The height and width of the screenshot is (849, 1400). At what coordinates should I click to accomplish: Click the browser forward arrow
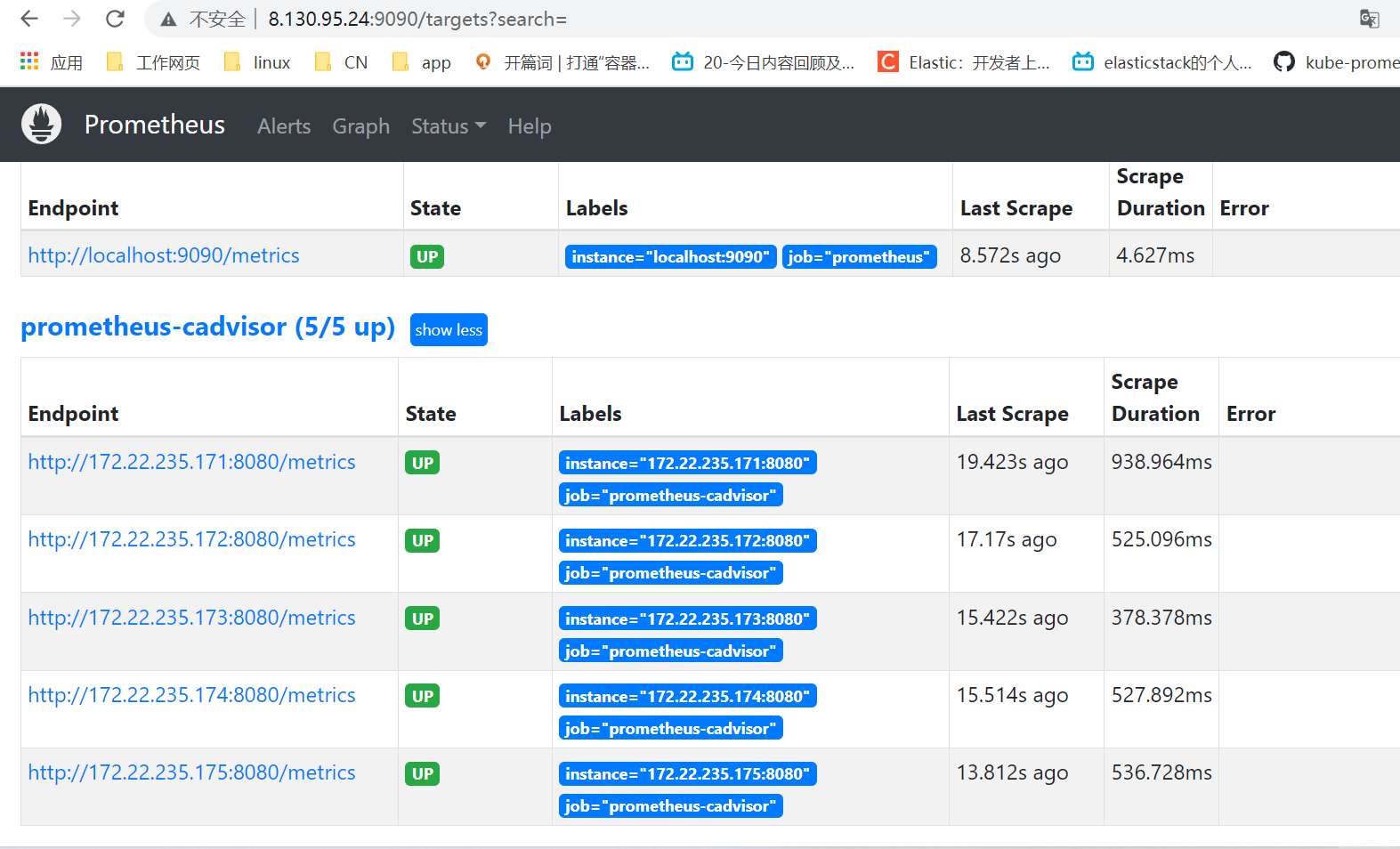(x=72, y=19)
